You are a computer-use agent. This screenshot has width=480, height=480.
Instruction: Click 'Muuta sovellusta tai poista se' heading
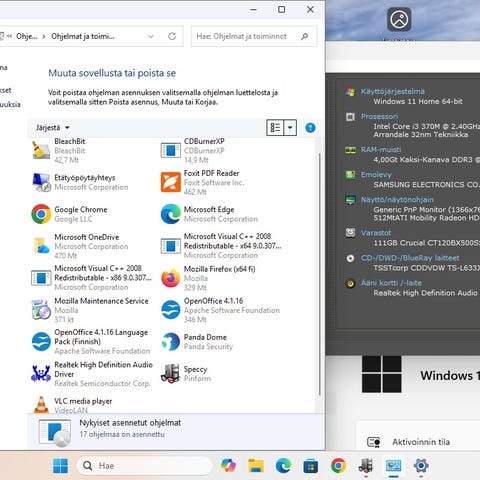tap(112, 73)
